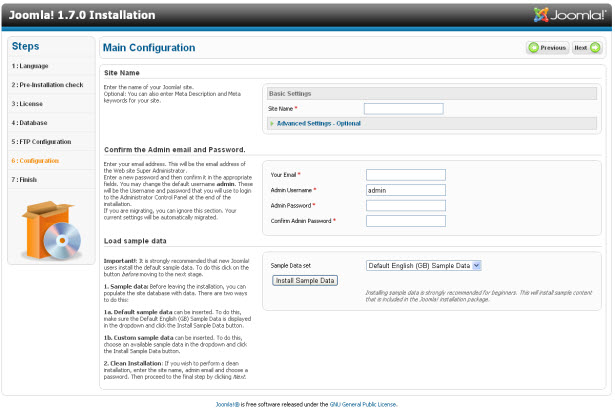Select step 5: FTP Configuration
This screenshot has height=411, width=615.
(x=42, y=141)
